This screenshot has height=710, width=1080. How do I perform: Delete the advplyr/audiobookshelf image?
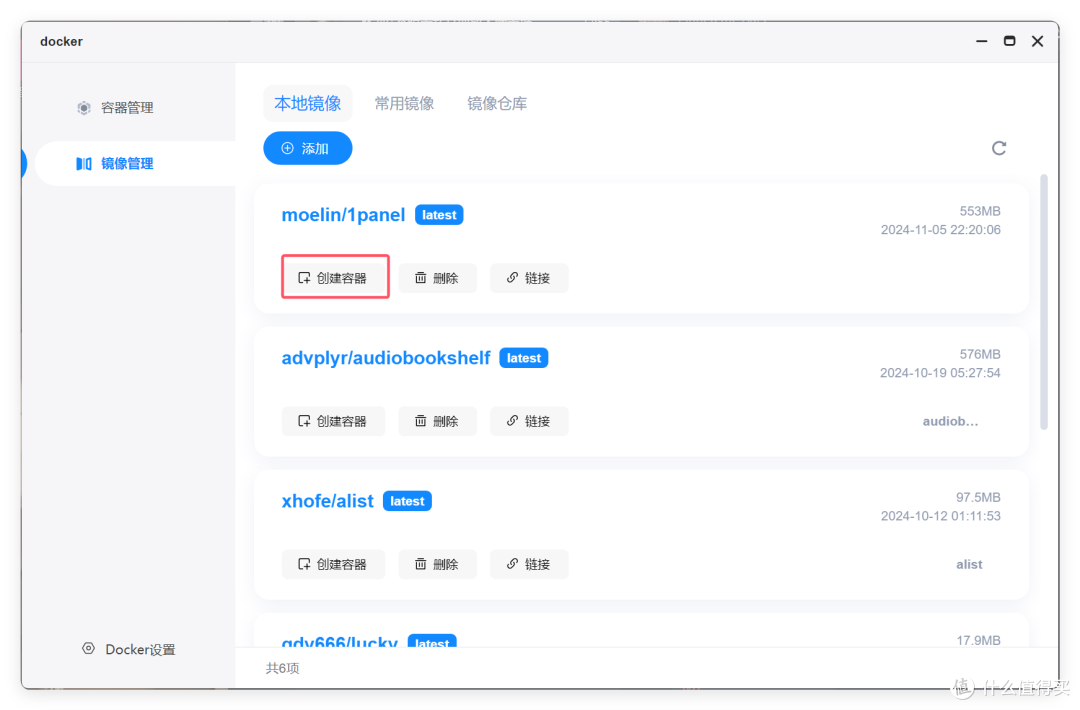tap(437, 421)
